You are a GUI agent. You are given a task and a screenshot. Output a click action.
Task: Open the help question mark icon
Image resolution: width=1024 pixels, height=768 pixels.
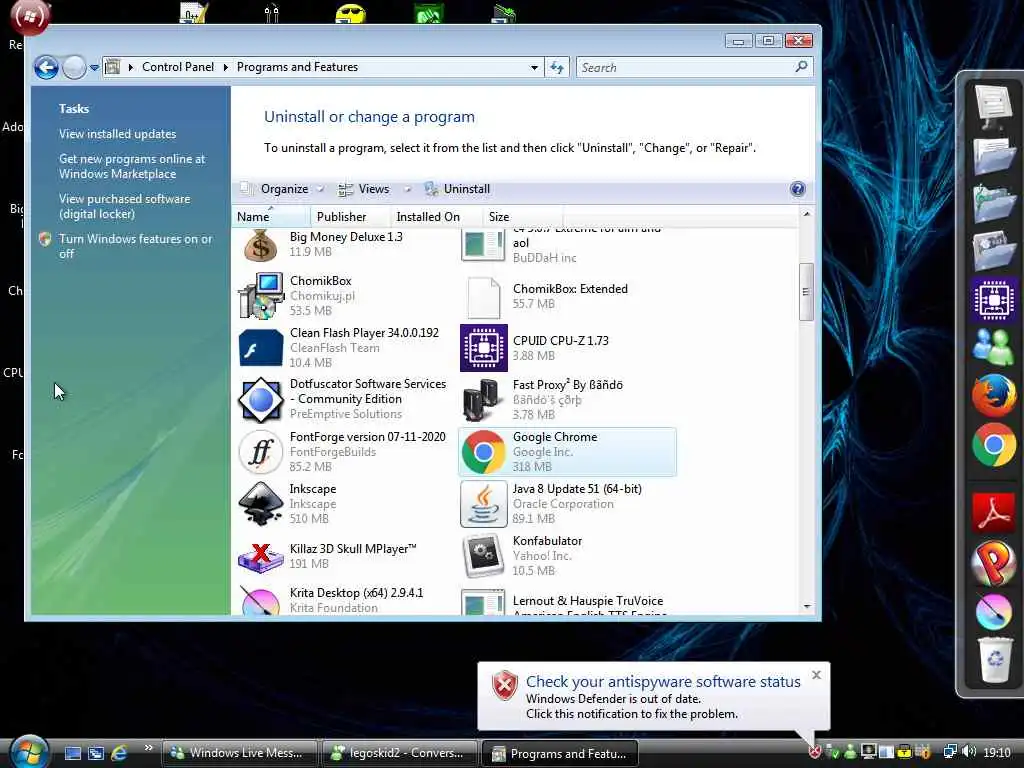click(x=797, y=189)
